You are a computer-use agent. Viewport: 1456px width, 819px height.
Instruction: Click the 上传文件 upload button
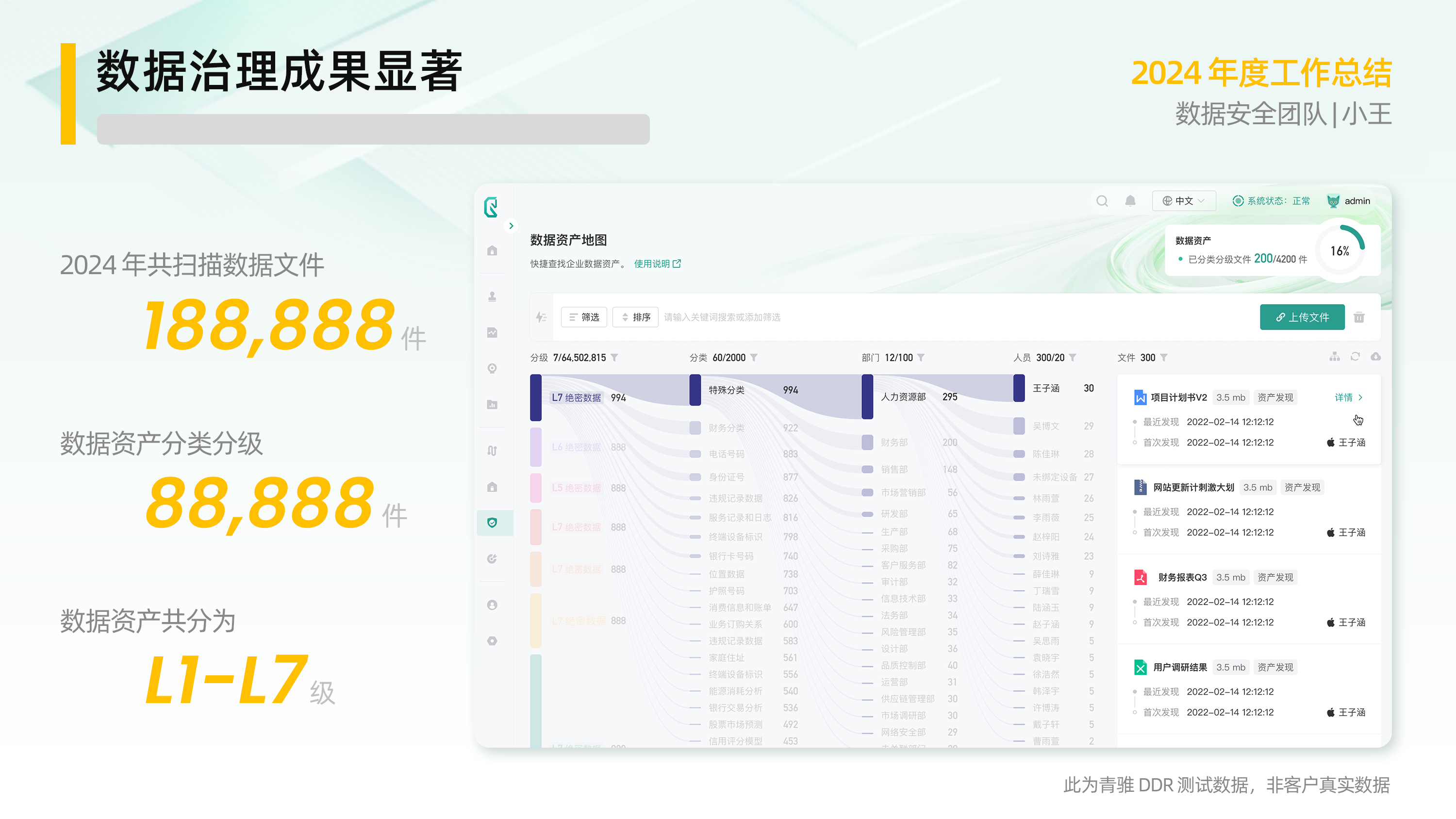(1302, 317)
